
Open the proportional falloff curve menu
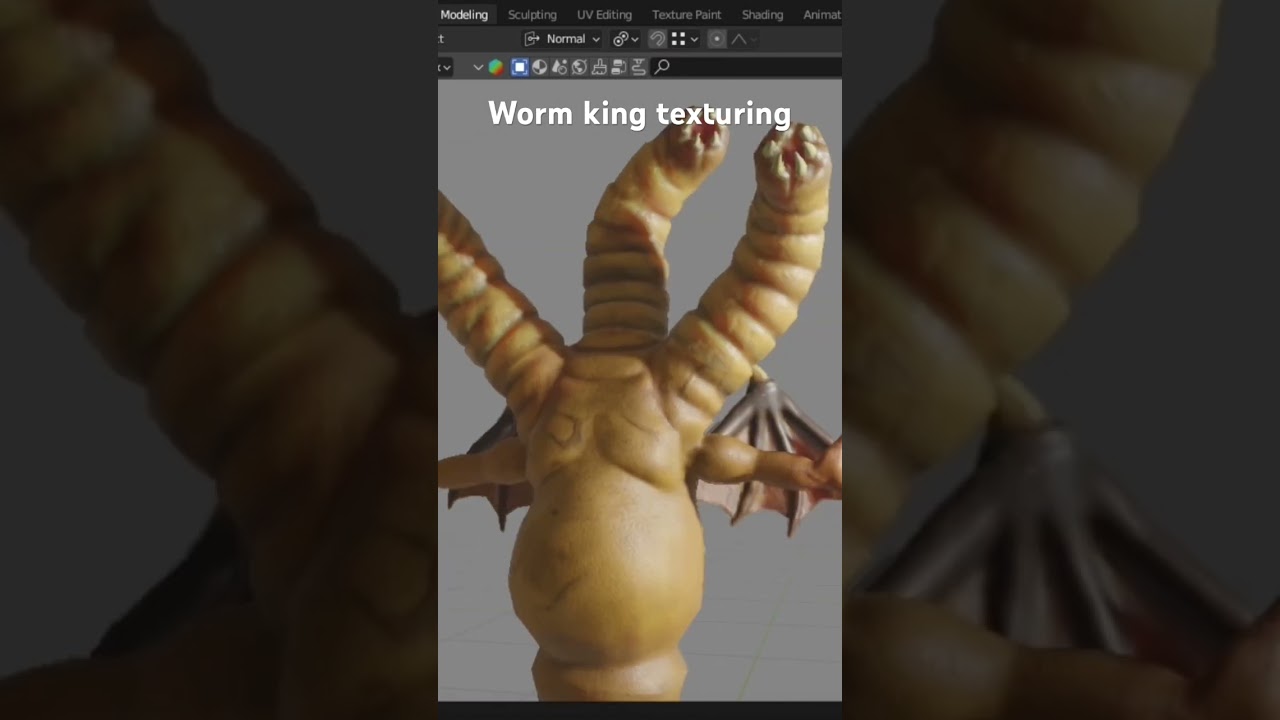pos(744,39)
